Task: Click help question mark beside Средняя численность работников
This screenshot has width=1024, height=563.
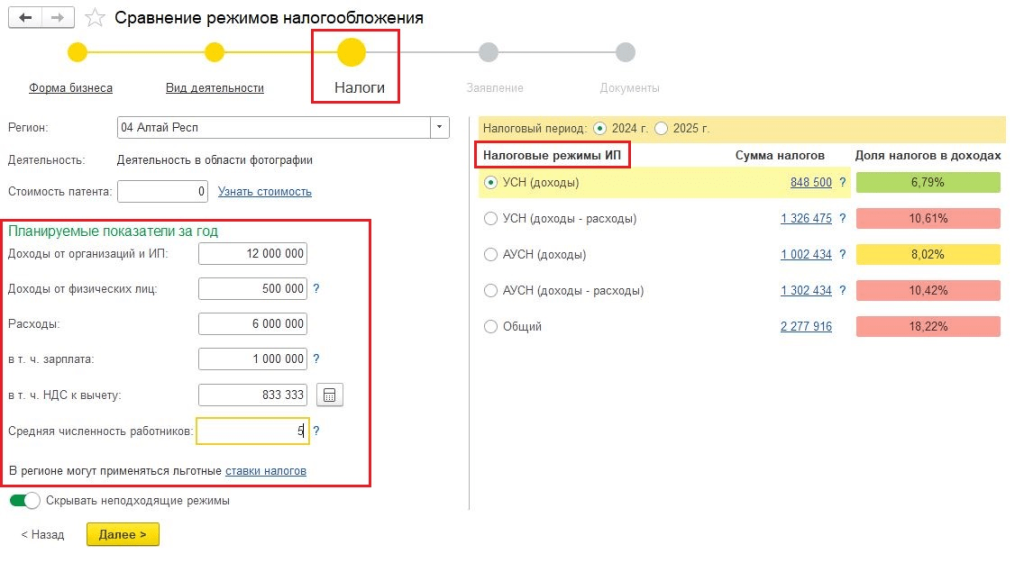Action: pos(316,432)
